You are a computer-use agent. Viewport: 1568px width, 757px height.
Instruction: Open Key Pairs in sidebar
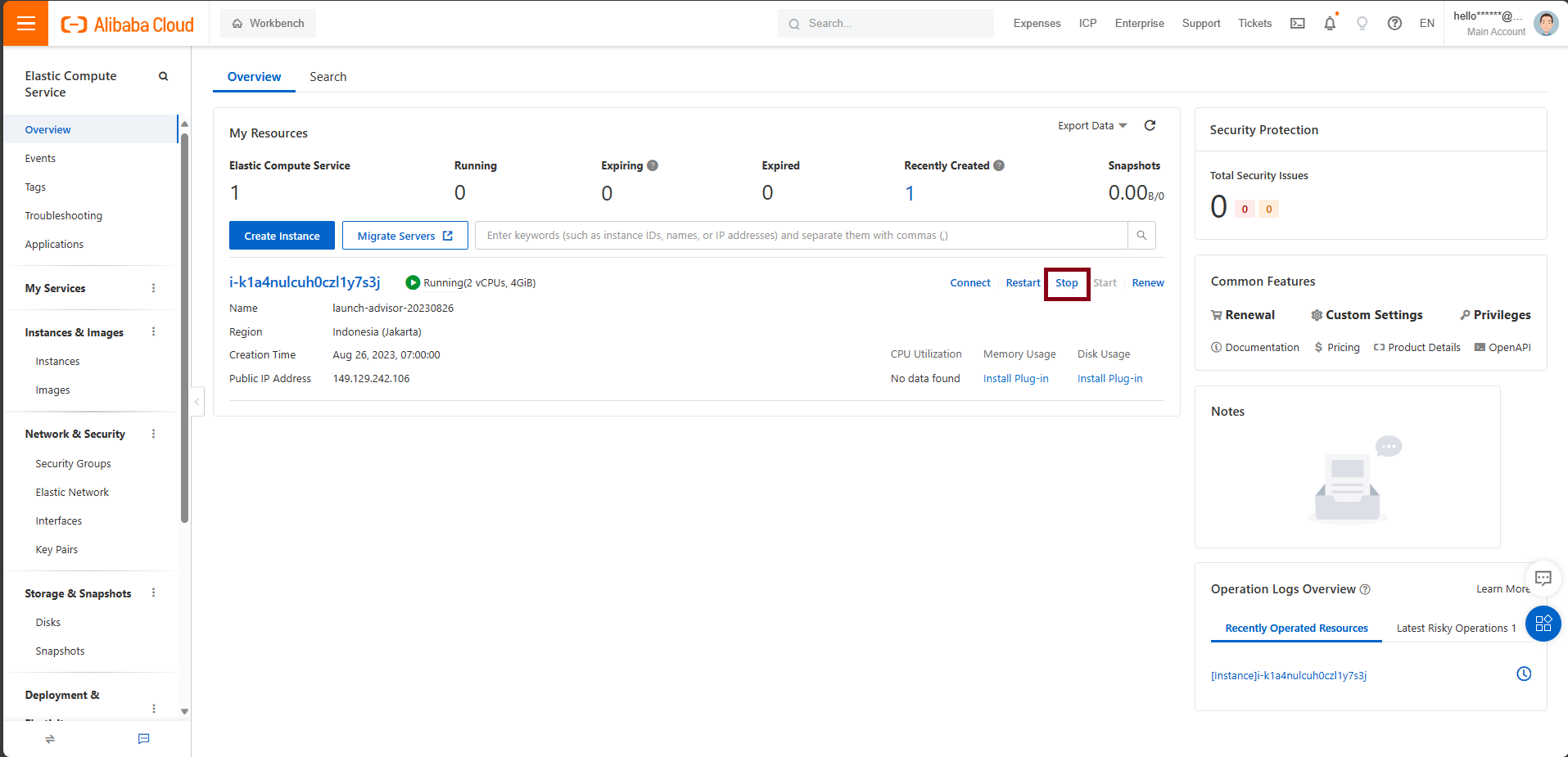tap(56, 550)
